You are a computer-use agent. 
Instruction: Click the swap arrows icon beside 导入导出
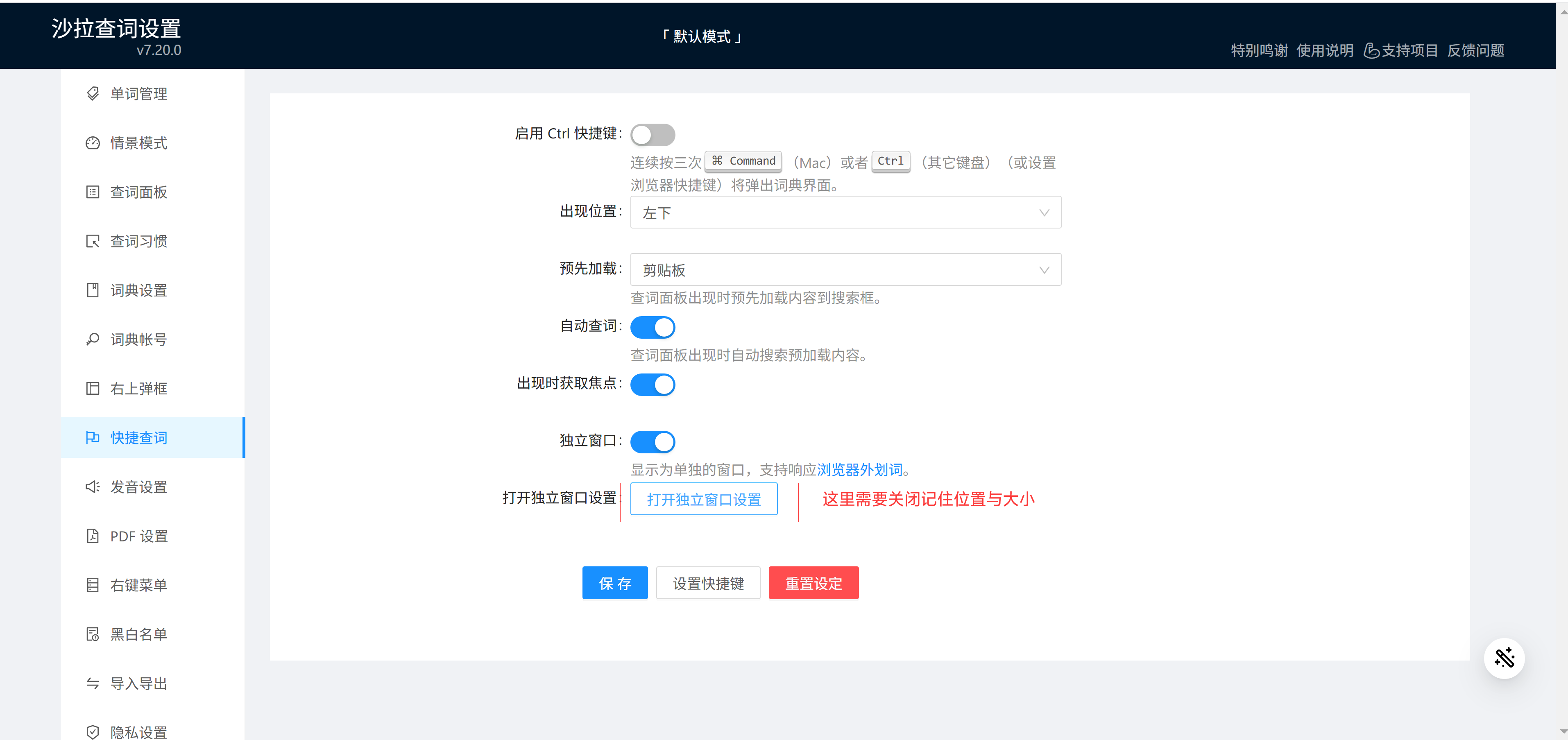[93, 683]
